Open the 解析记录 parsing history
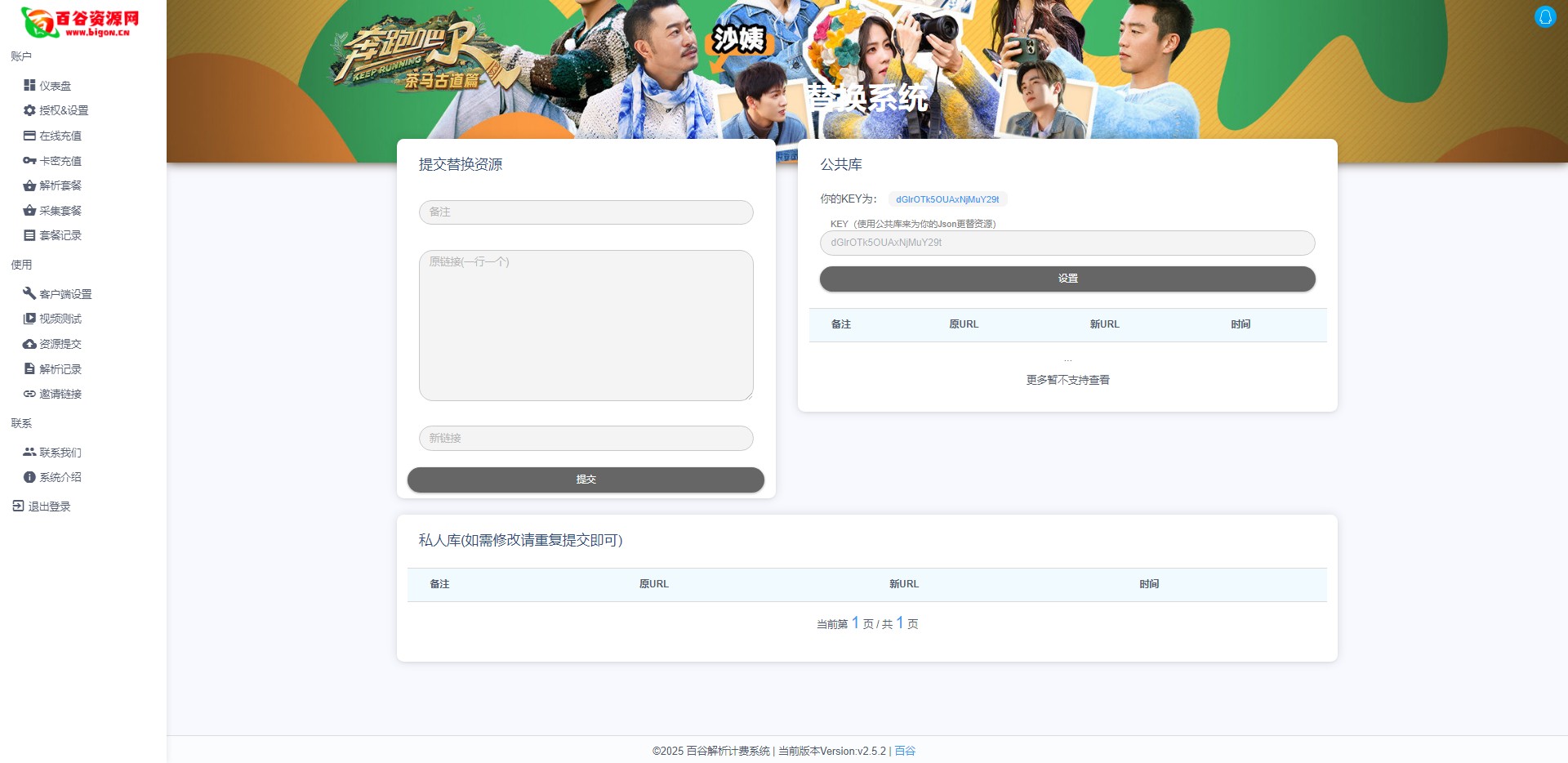This screenshot has width=1568, height=763. [59, 368]
